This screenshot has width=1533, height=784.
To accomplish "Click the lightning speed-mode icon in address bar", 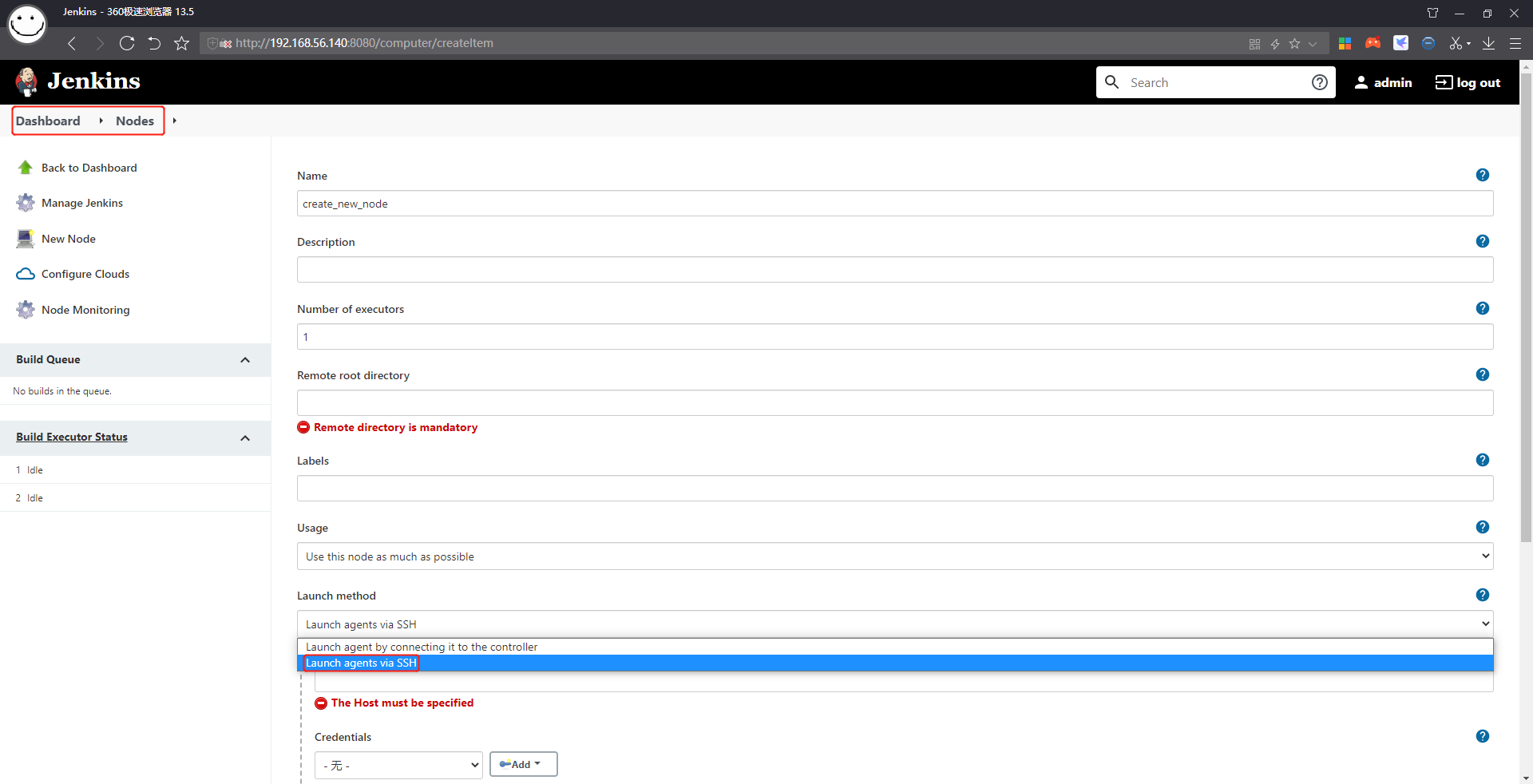I will 1275,44.
